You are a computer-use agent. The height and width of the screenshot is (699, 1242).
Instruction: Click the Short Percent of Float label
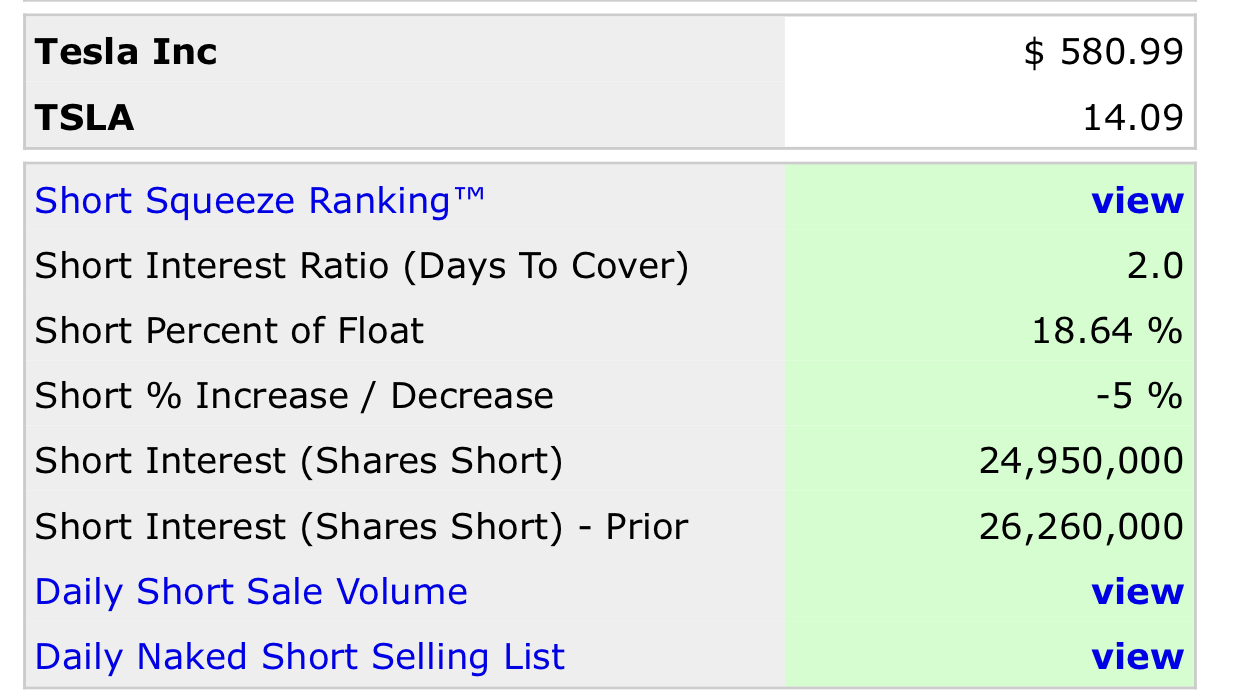[229, 331]
